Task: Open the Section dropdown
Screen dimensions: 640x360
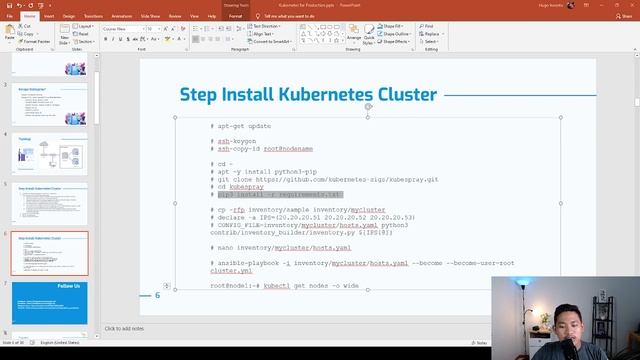Action: click(84, 42)
